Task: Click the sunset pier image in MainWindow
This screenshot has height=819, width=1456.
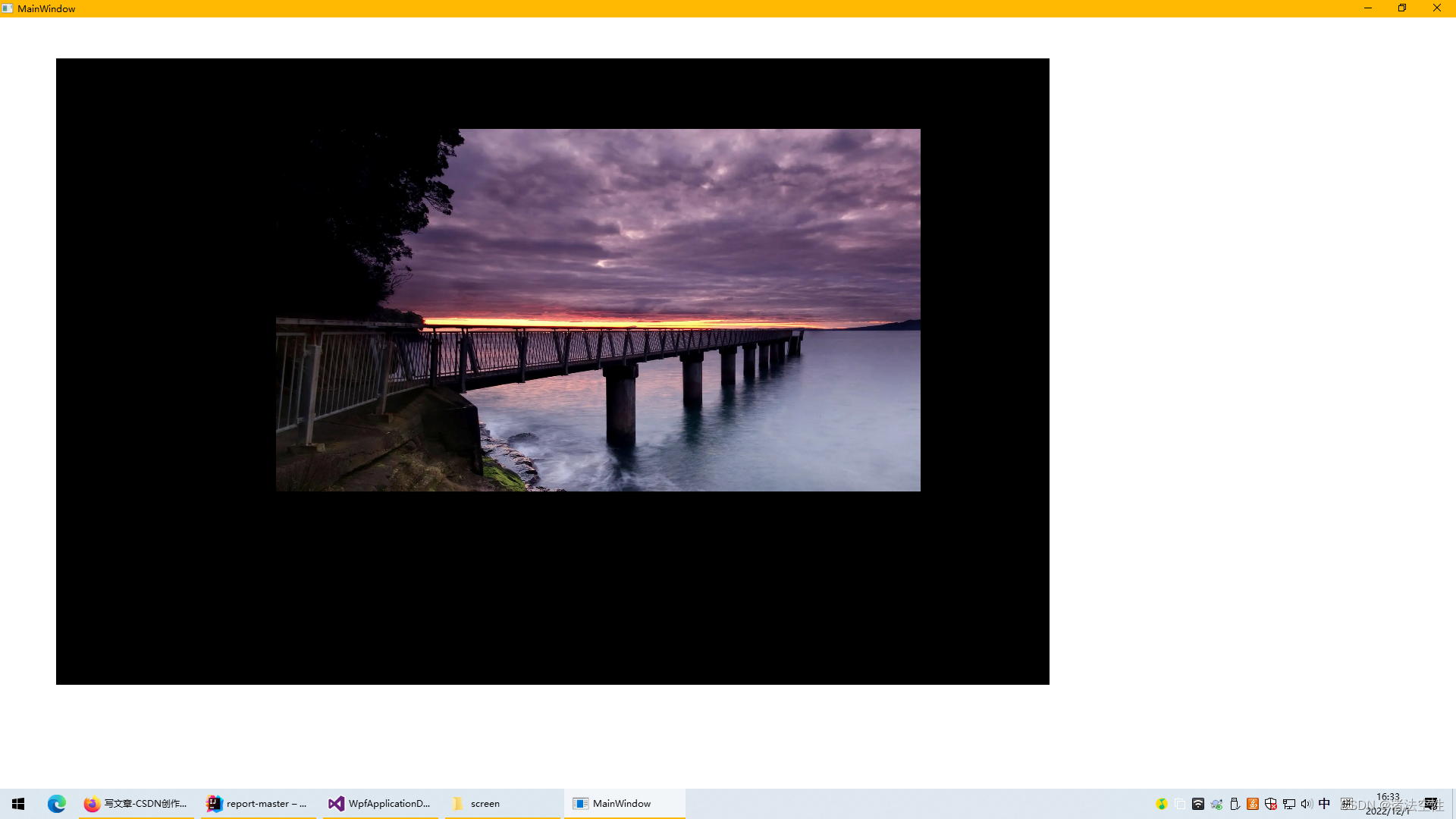Action: 598,309
